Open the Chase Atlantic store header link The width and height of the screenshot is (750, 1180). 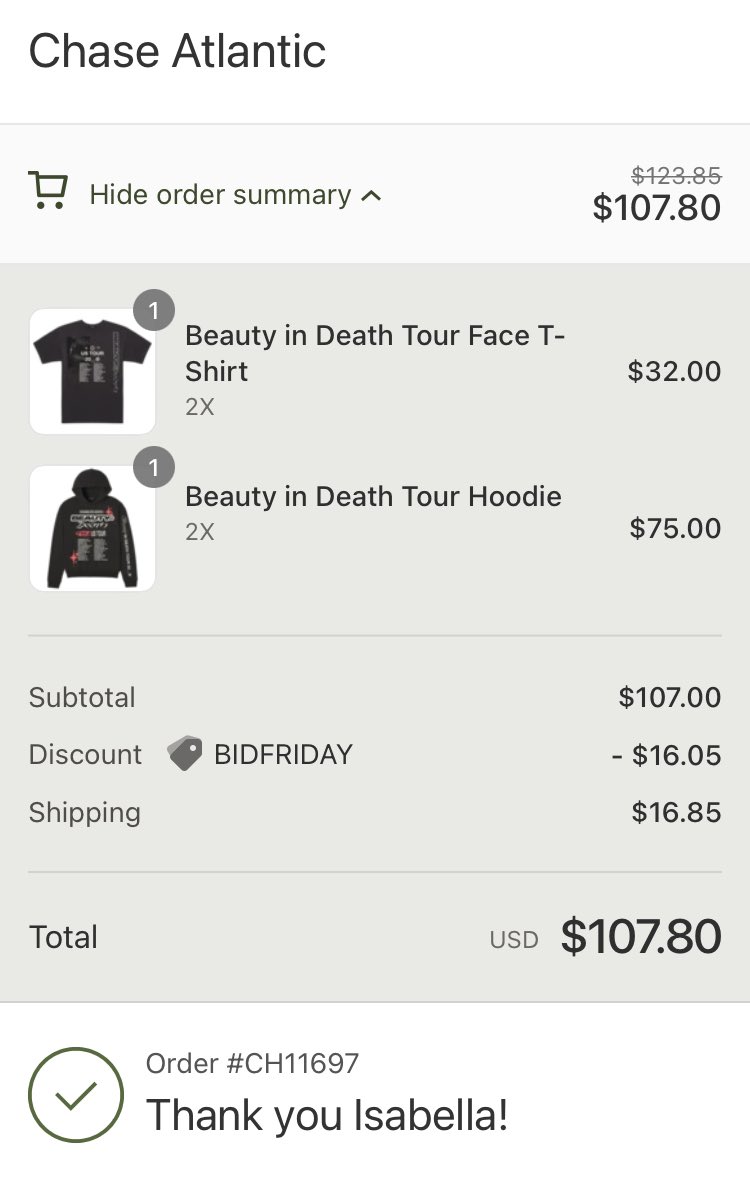click(x=177, y=51)
